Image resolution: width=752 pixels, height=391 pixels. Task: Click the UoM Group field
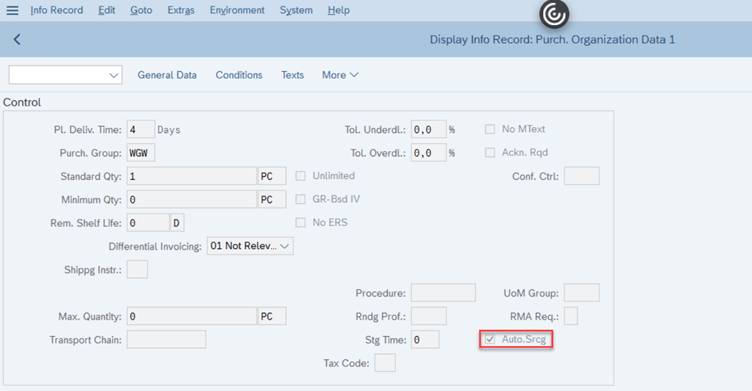[582, 293]
